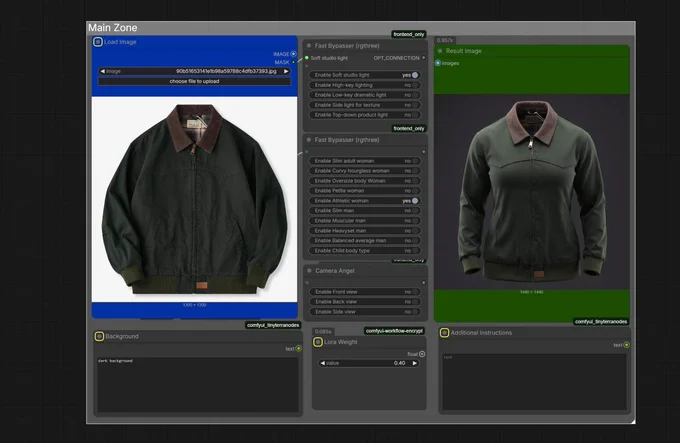Click the Background text output connector

(299, 349)
